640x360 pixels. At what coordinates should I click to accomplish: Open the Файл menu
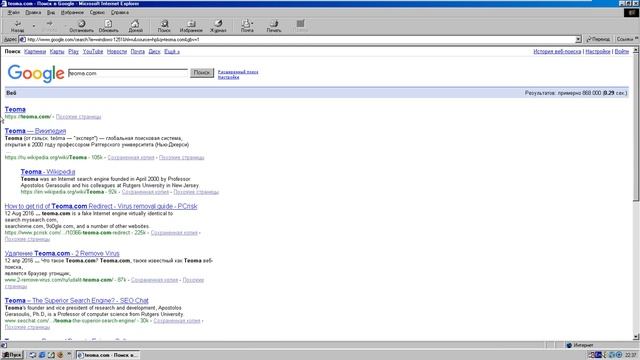tap(13, 12)
